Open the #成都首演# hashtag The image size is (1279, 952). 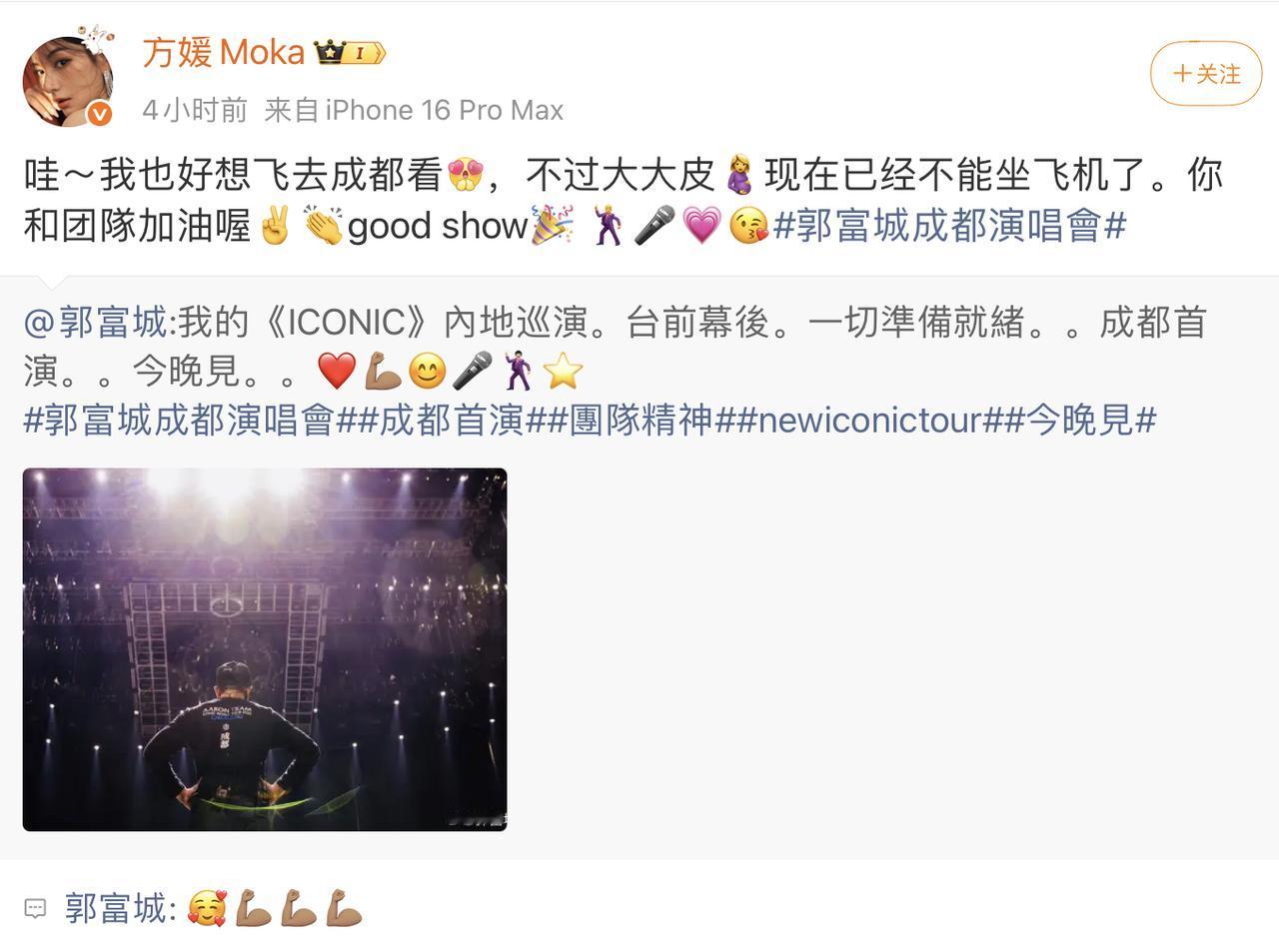(453, 420)
